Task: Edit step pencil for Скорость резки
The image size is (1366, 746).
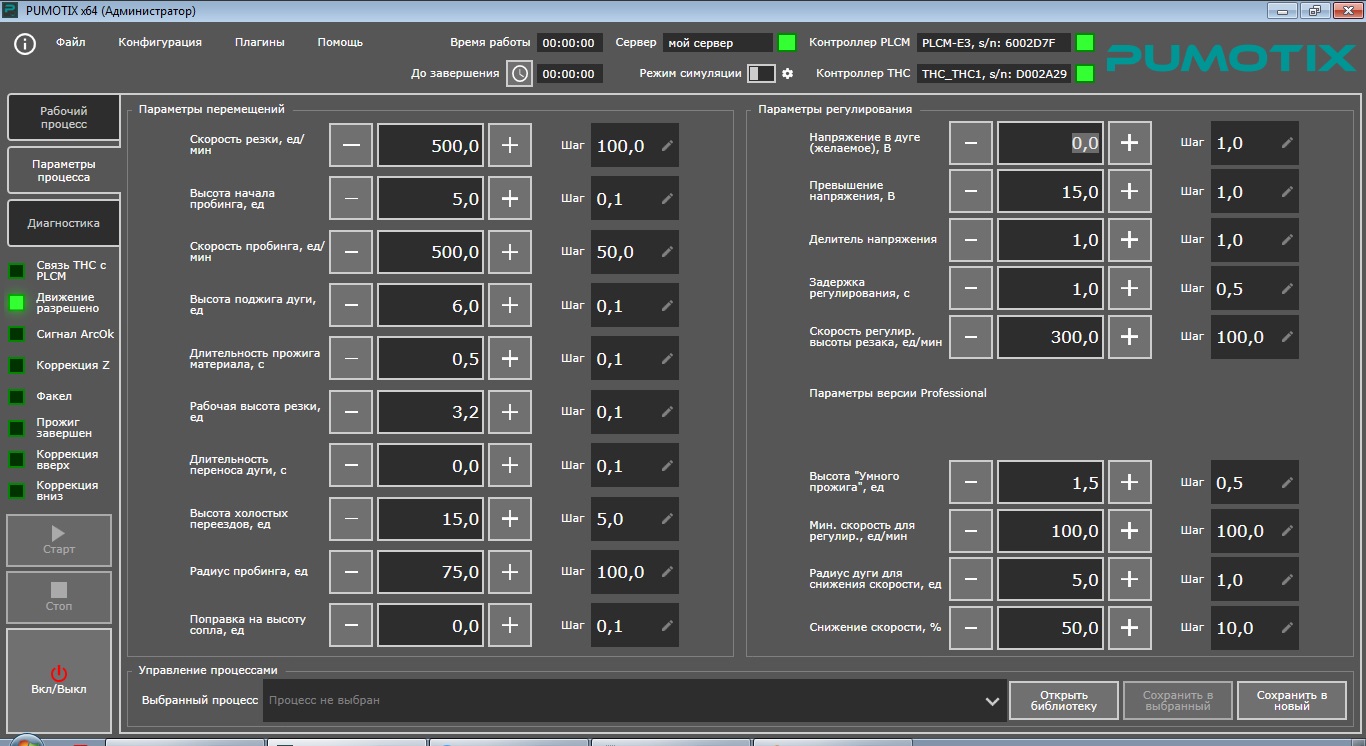Action: point(667,146)
